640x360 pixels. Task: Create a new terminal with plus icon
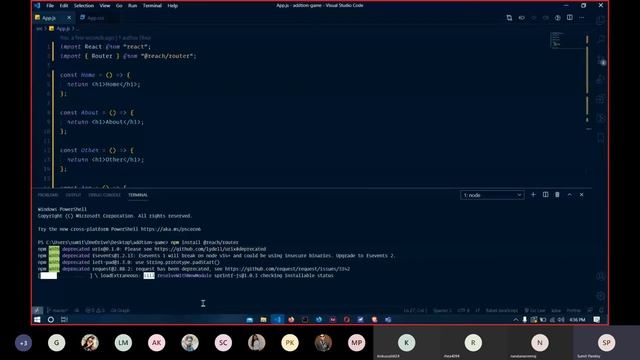click(533, 195)
